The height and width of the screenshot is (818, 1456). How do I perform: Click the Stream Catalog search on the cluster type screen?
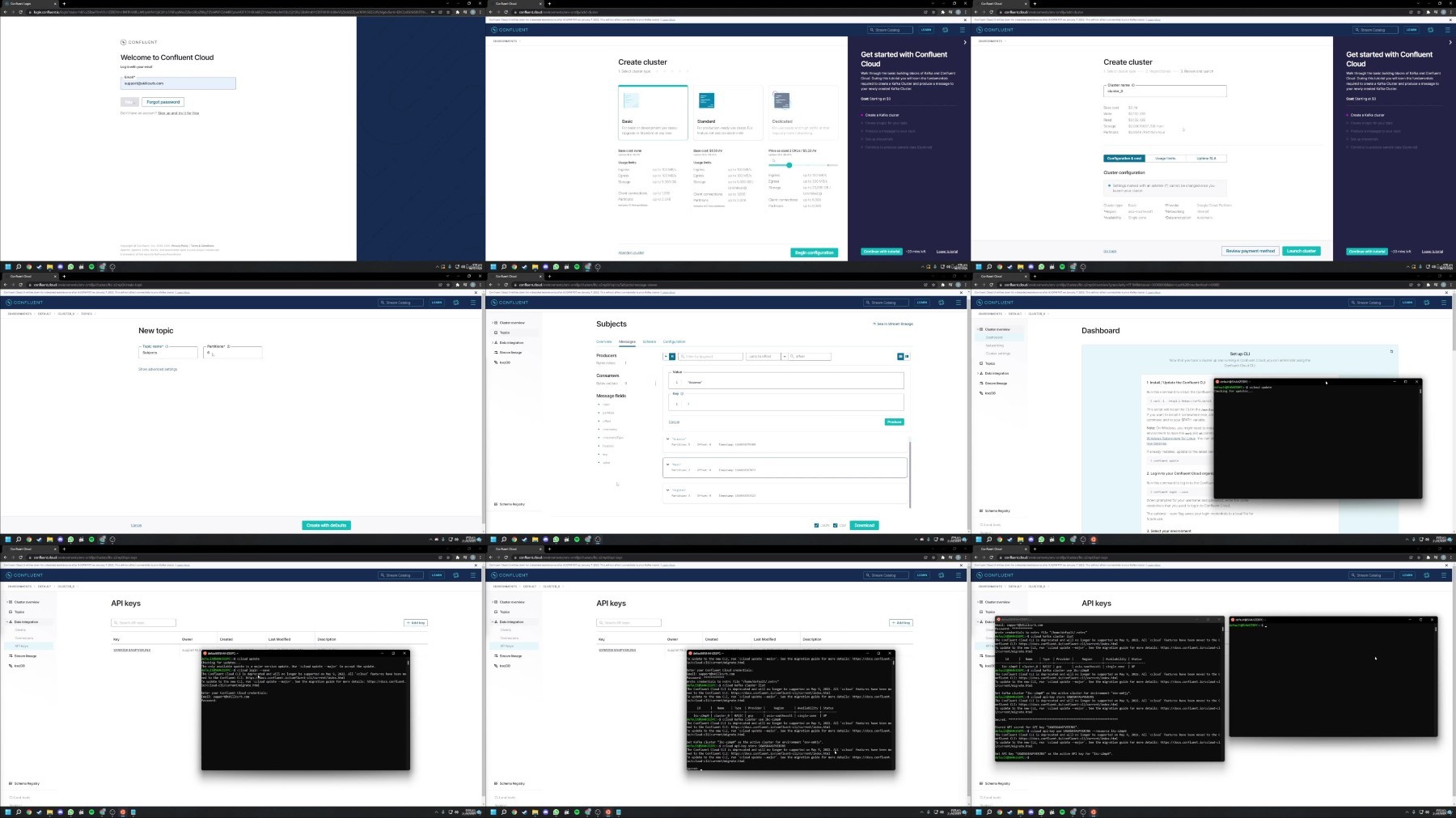[889, 30]
